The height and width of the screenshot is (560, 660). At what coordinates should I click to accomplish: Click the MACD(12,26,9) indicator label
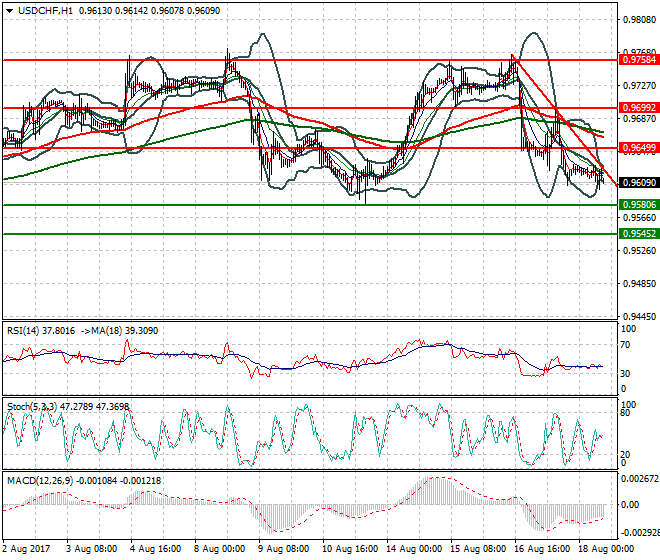tap(42, 481)
